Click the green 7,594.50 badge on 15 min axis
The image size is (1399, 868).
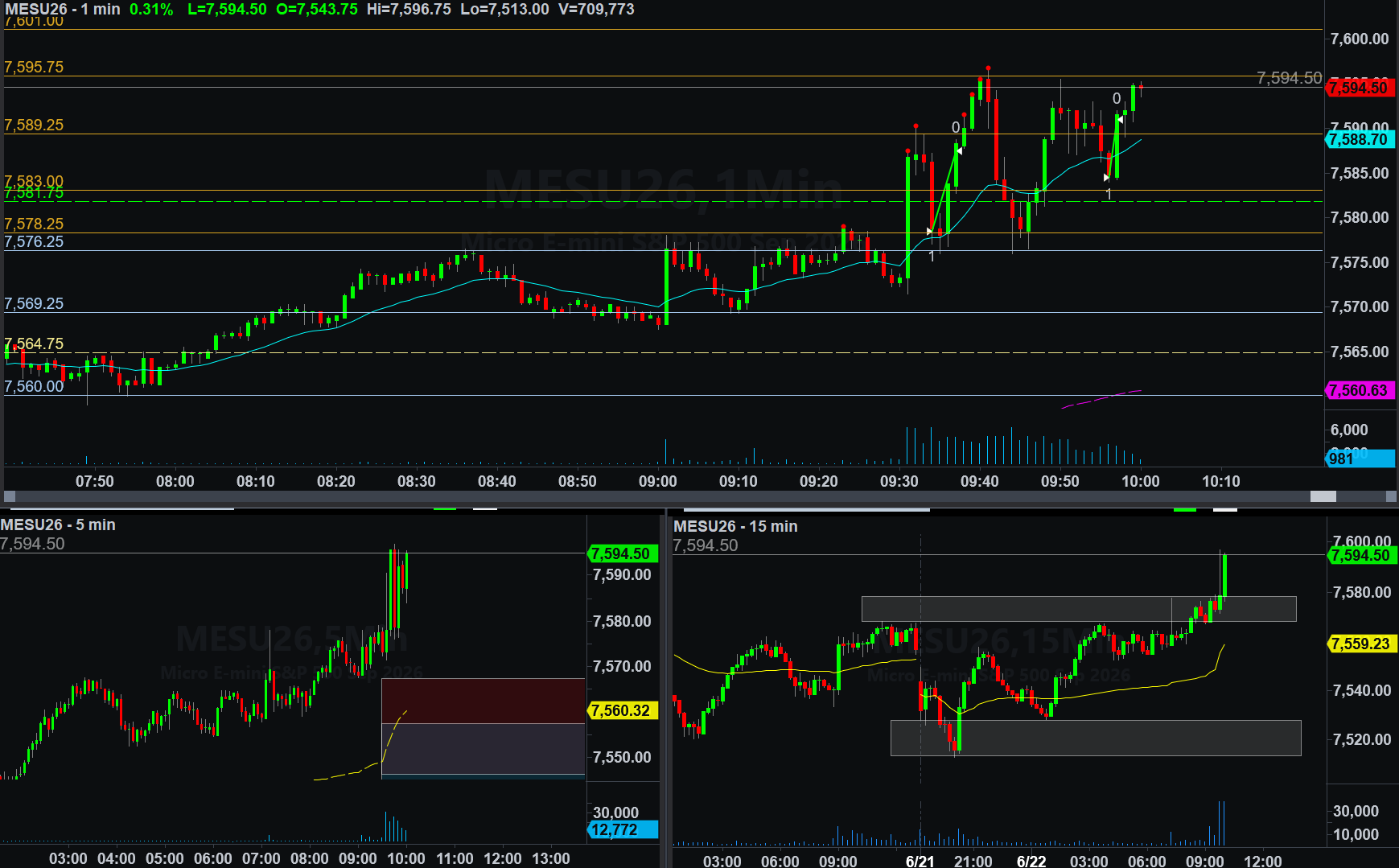[x=1362, y=555]
